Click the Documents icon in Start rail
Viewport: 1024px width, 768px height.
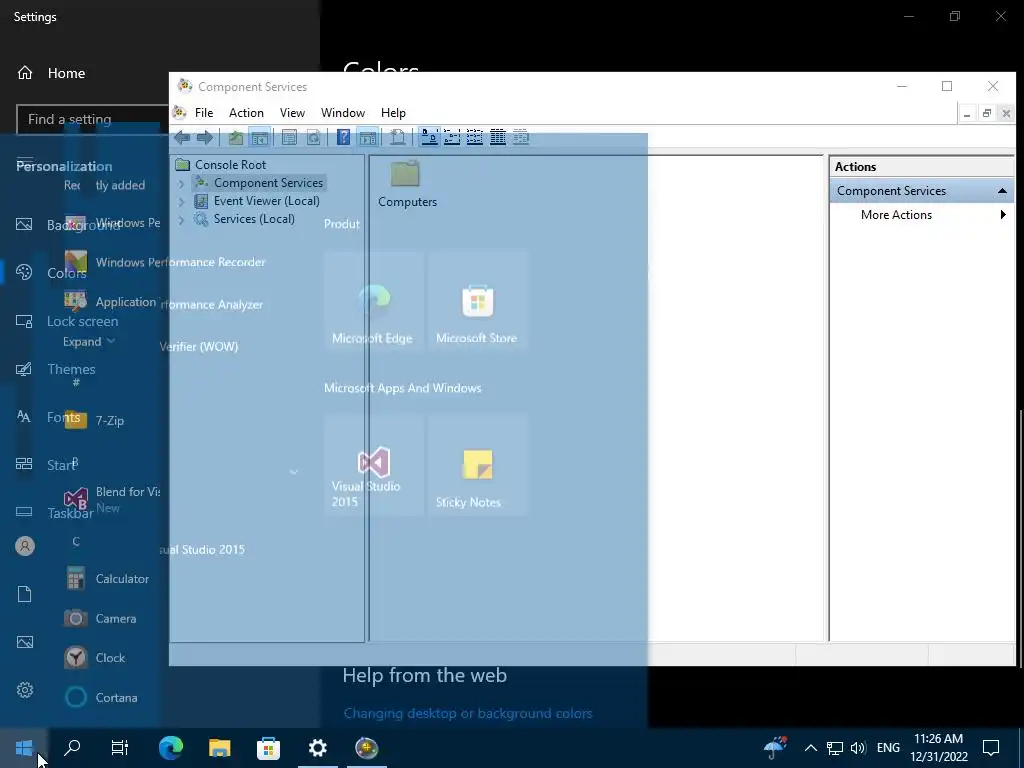pos(25,594)
